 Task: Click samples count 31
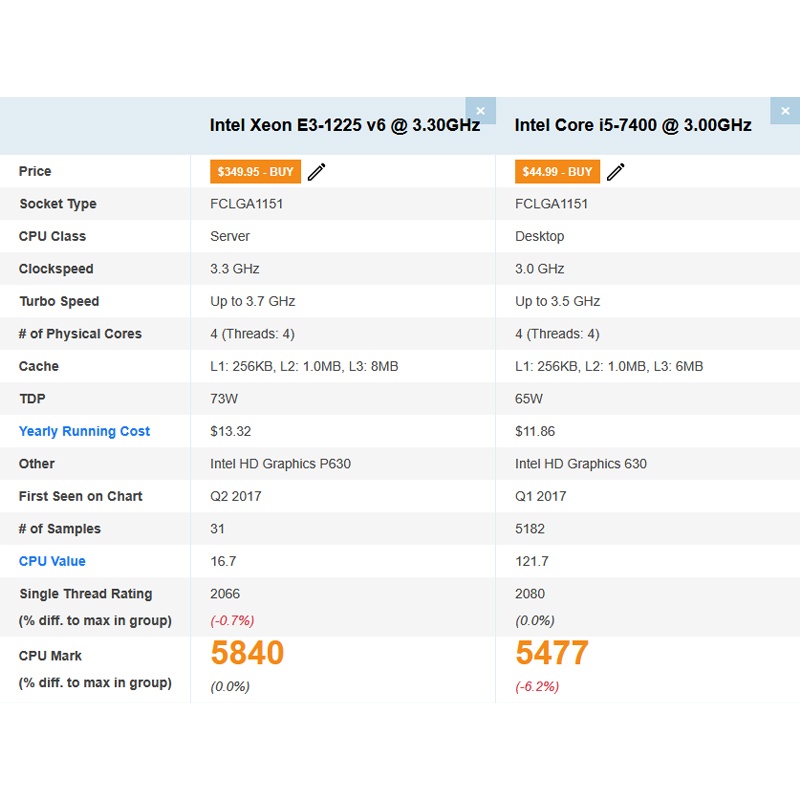click(217, 529)
